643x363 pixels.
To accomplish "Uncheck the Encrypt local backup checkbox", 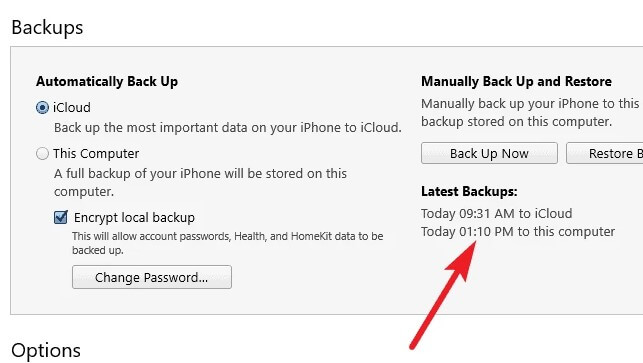I will pos(61,217).
